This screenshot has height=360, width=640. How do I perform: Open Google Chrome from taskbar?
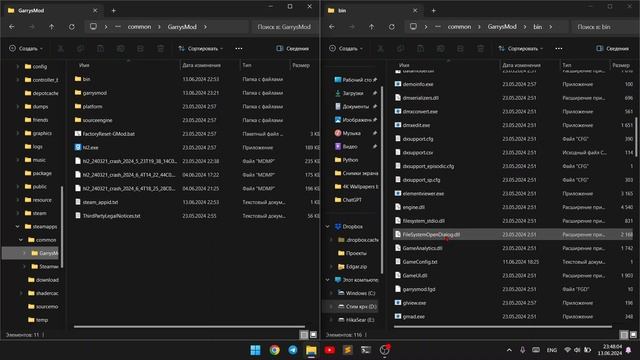pos(274,350)
